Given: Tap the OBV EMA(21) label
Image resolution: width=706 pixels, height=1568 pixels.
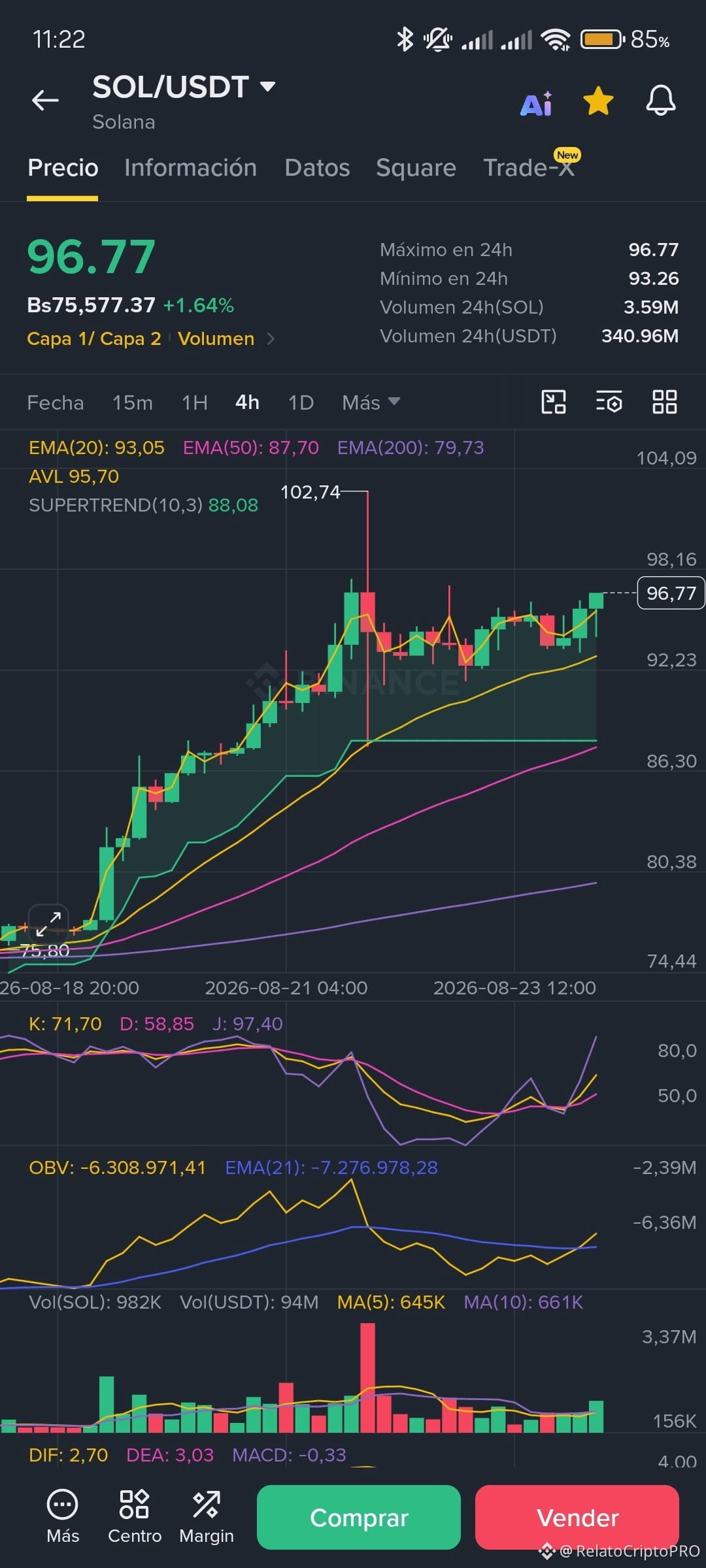Looking at the screenshot, I should [x=331, y=1168].
